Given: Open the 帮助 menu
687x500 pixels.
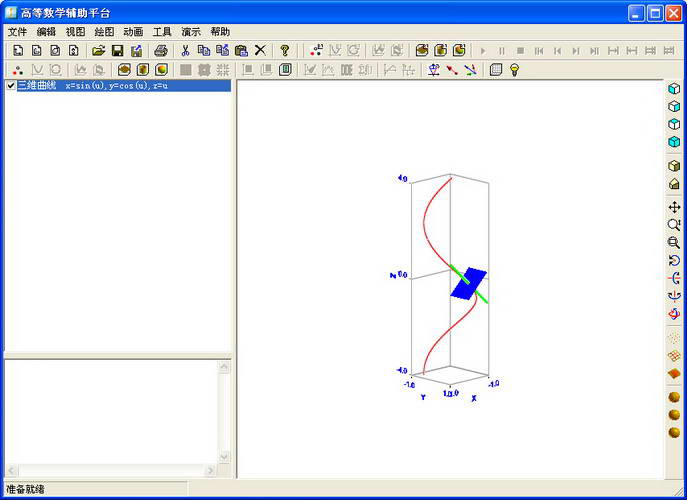Looking at the screenshot, I should coord(220,32).
